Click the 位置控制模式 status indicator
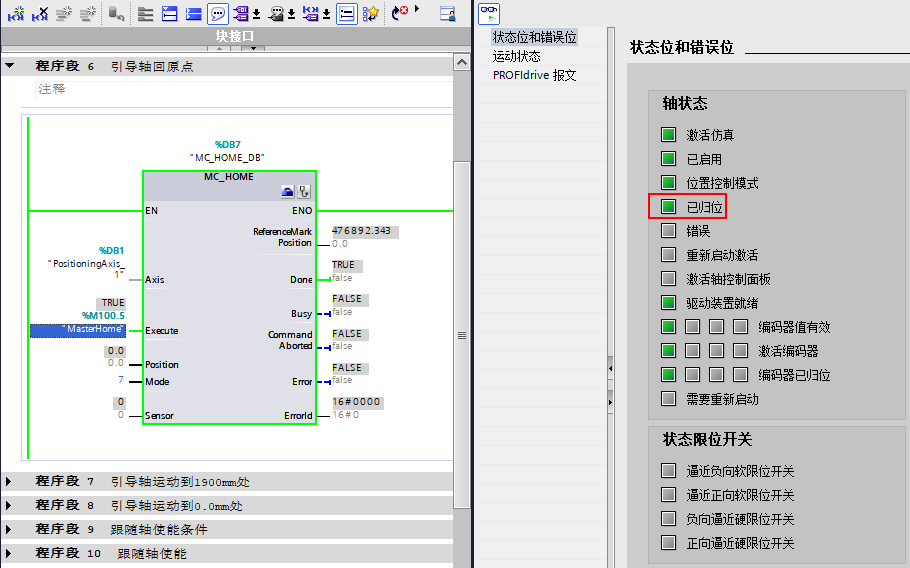Viewport: 910px width, 568px height. [x=669, y=183]
